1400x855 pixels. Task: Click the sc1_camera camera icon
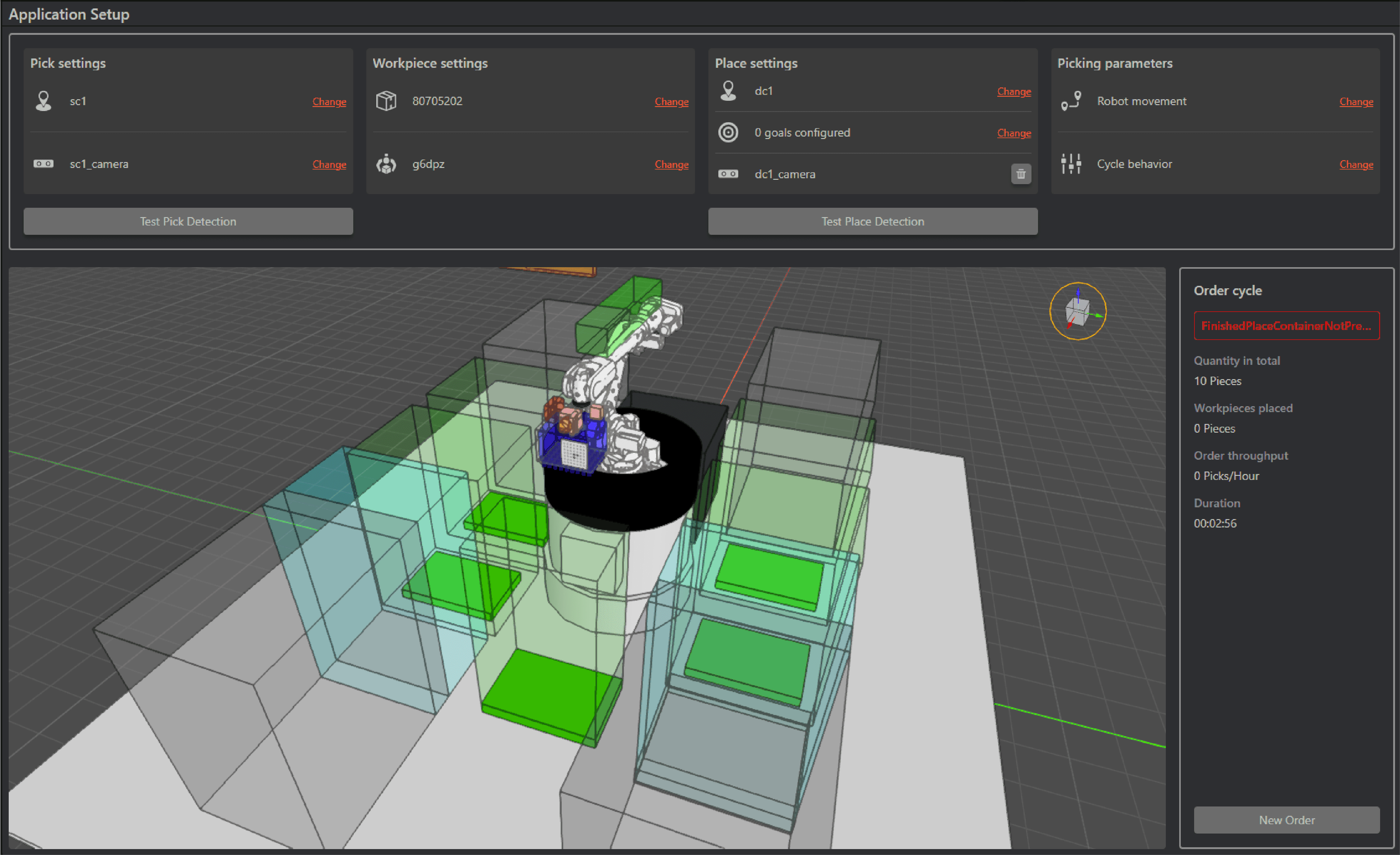[43, 164]
